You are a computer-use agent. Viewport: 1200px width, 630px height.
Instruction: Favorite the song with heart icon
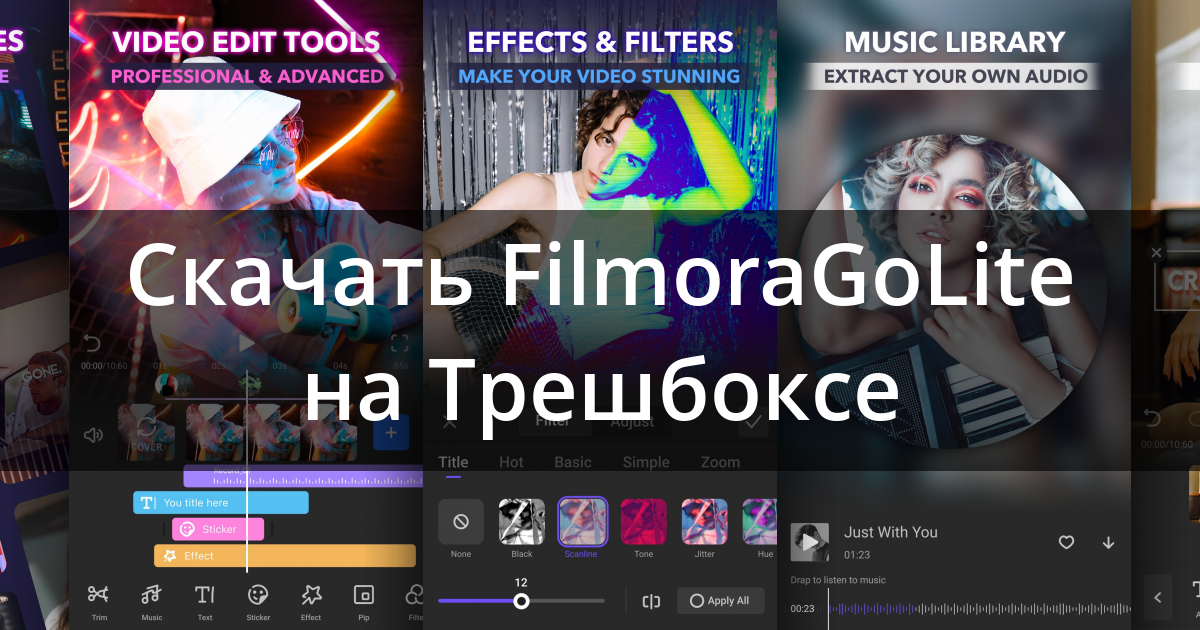point(1067,542)
